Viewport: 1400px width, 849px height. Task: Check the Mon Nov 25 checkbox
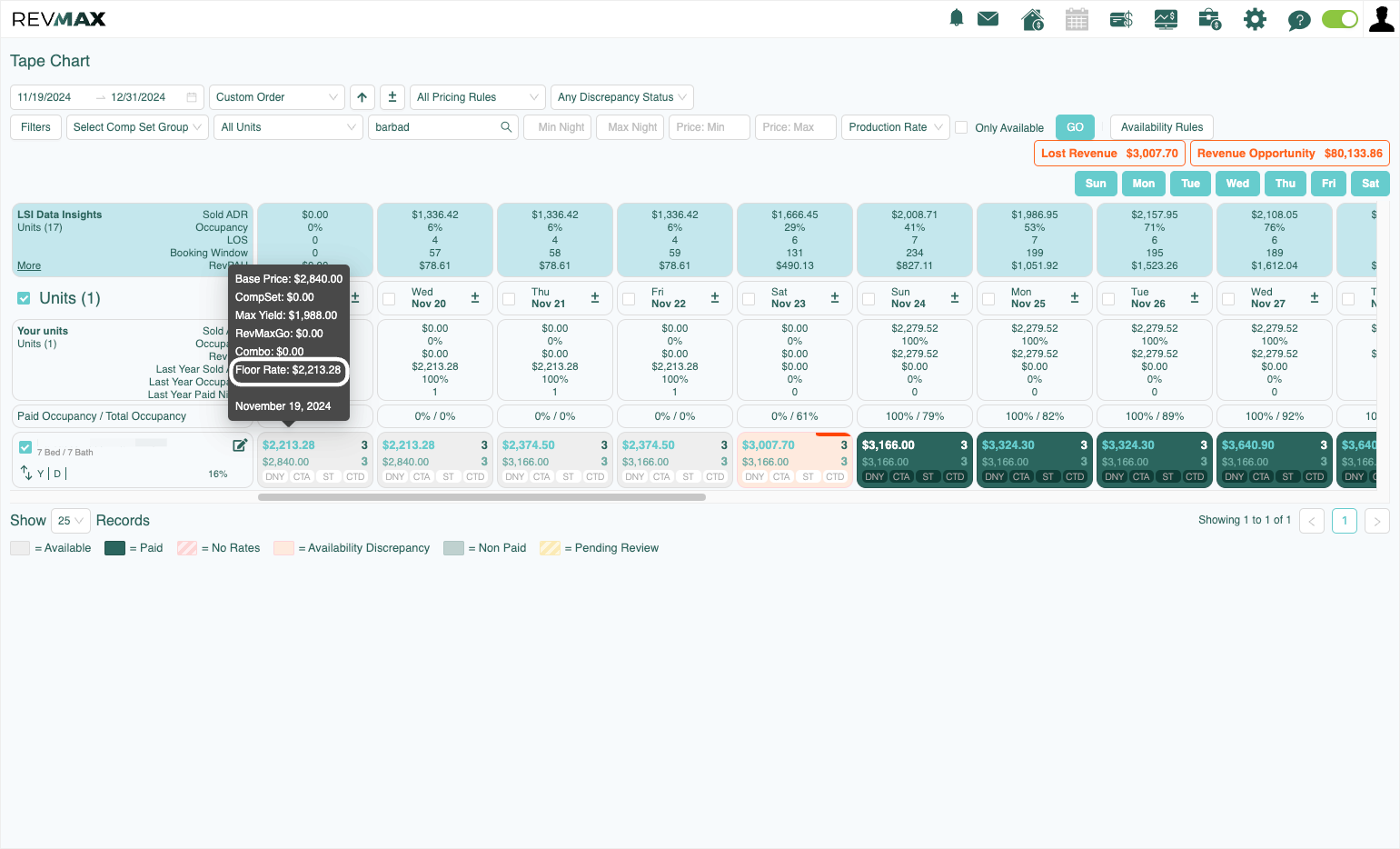(x=988, y=299)
